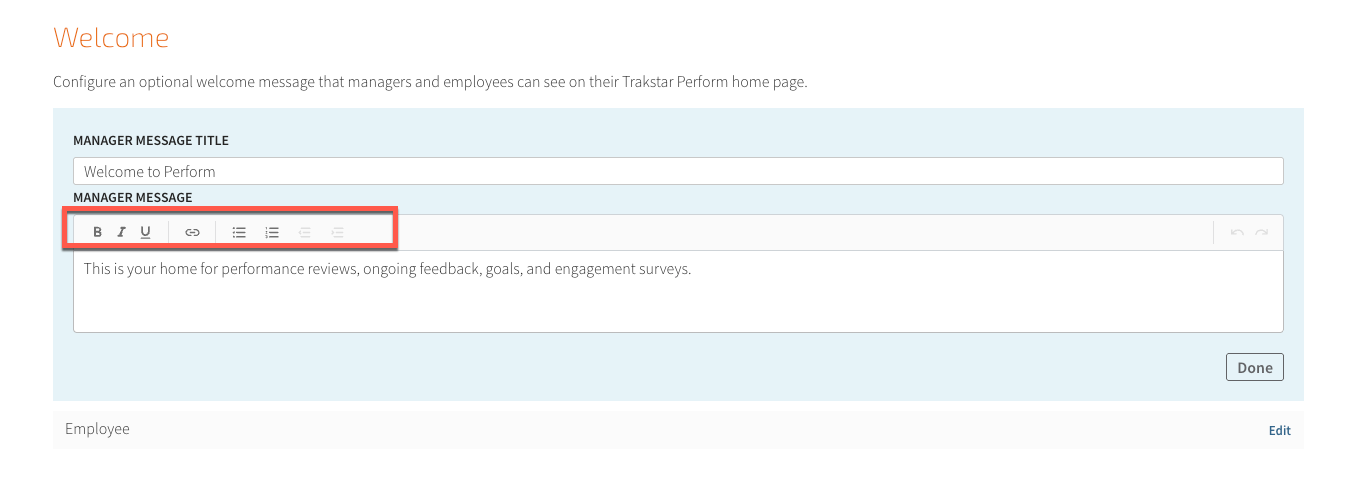Undo the last edit in the message editor

[1238, 232]
